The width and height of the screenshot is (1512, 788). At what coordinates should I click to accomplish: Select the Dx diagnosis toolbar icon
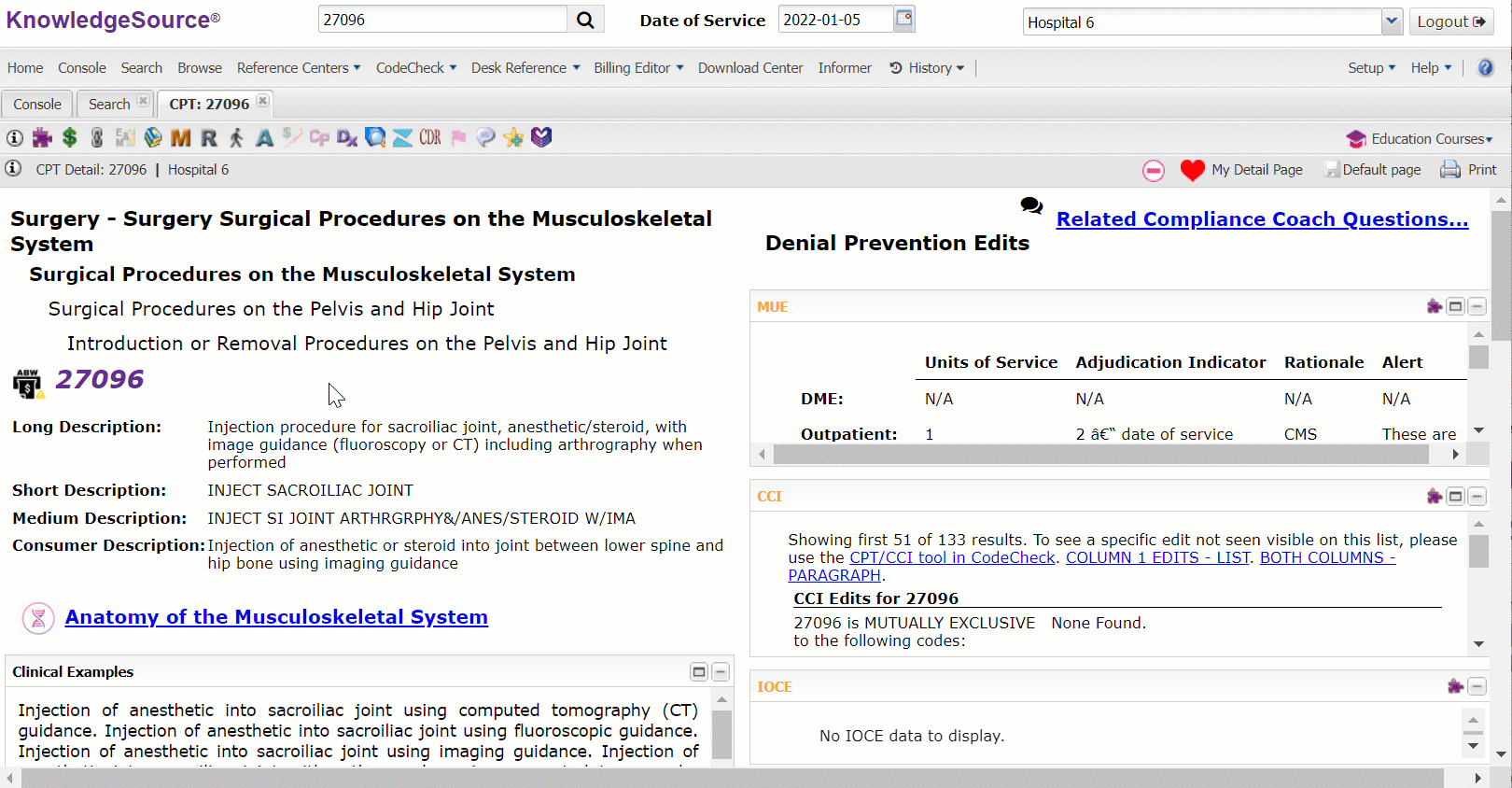tap(347, 138)
